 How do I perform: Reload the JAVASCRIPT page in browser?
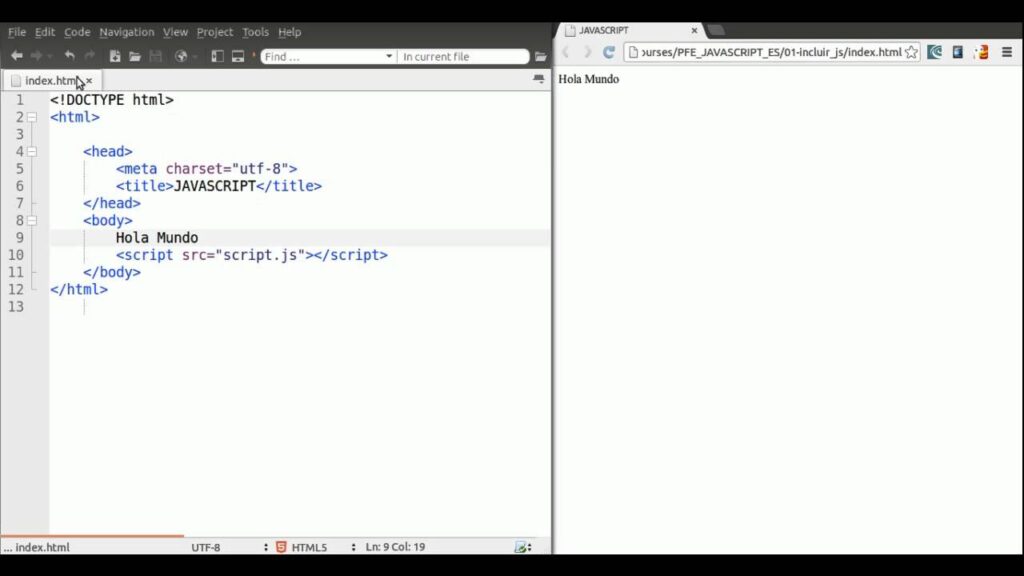pyautogui.click(x=608, y=52)
